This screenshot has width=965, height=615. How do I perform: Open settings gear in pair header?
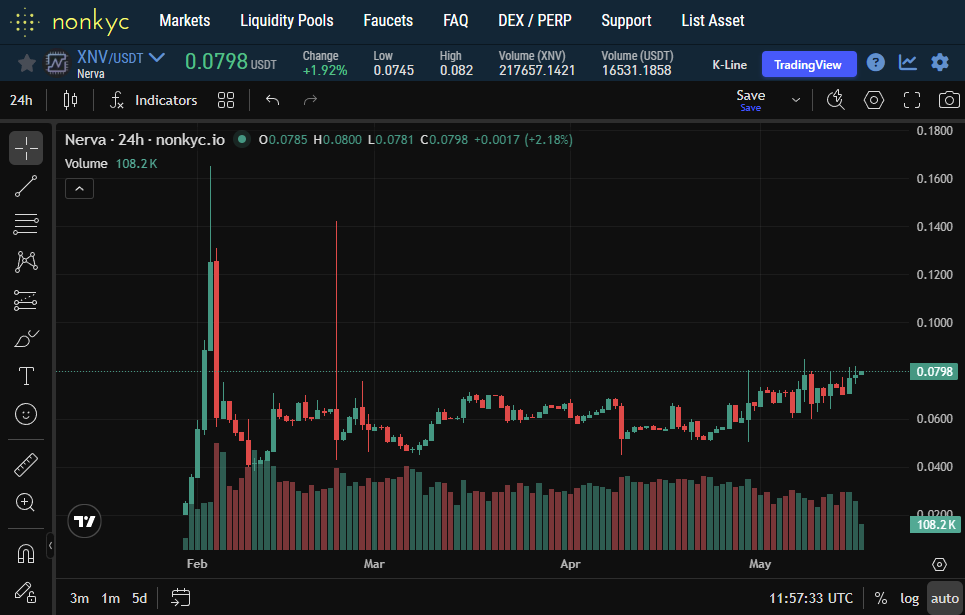[x=940, y=62]
